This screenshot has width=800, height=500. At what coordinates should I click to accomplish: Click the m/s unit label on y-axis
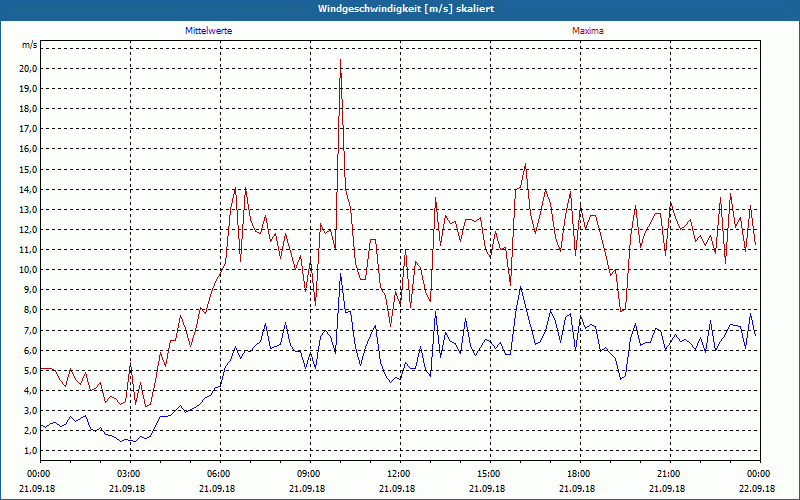click(30, 45)
